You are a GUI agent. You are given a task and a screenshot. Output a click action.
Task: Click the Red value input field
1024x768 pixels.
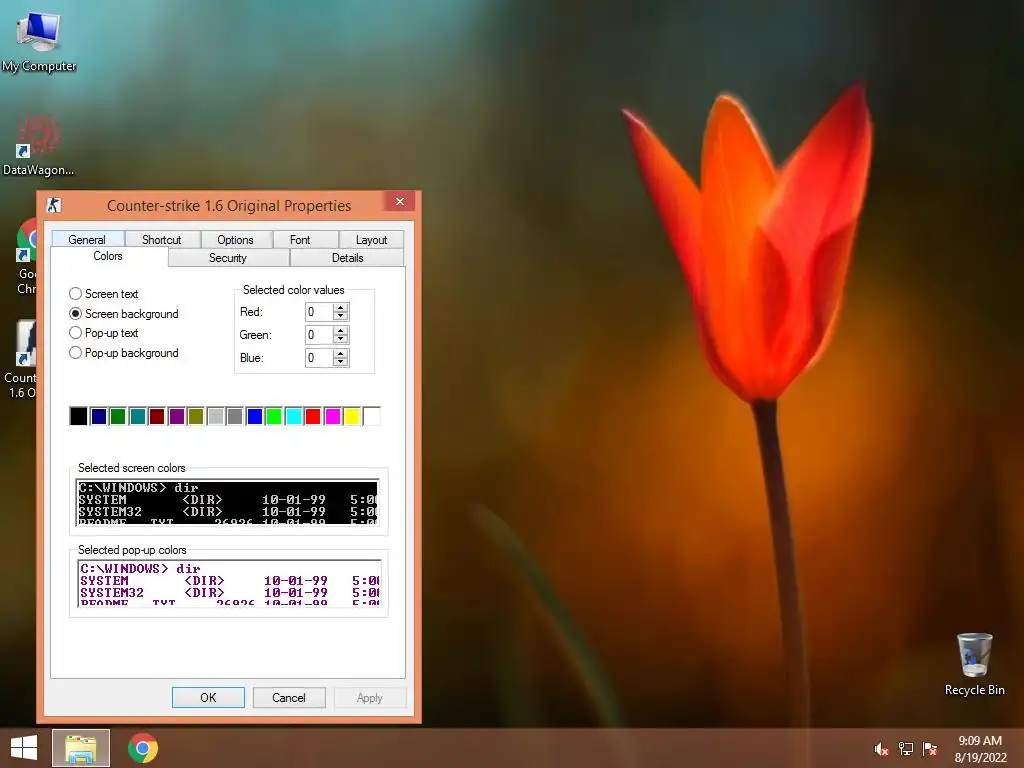(319, 312)
